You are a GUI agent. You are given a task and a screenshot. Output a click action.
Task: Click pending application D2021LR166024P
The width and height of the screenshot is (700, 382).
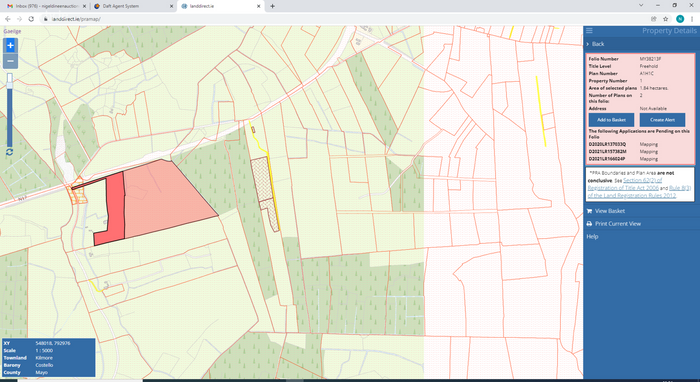click(607, 159)
